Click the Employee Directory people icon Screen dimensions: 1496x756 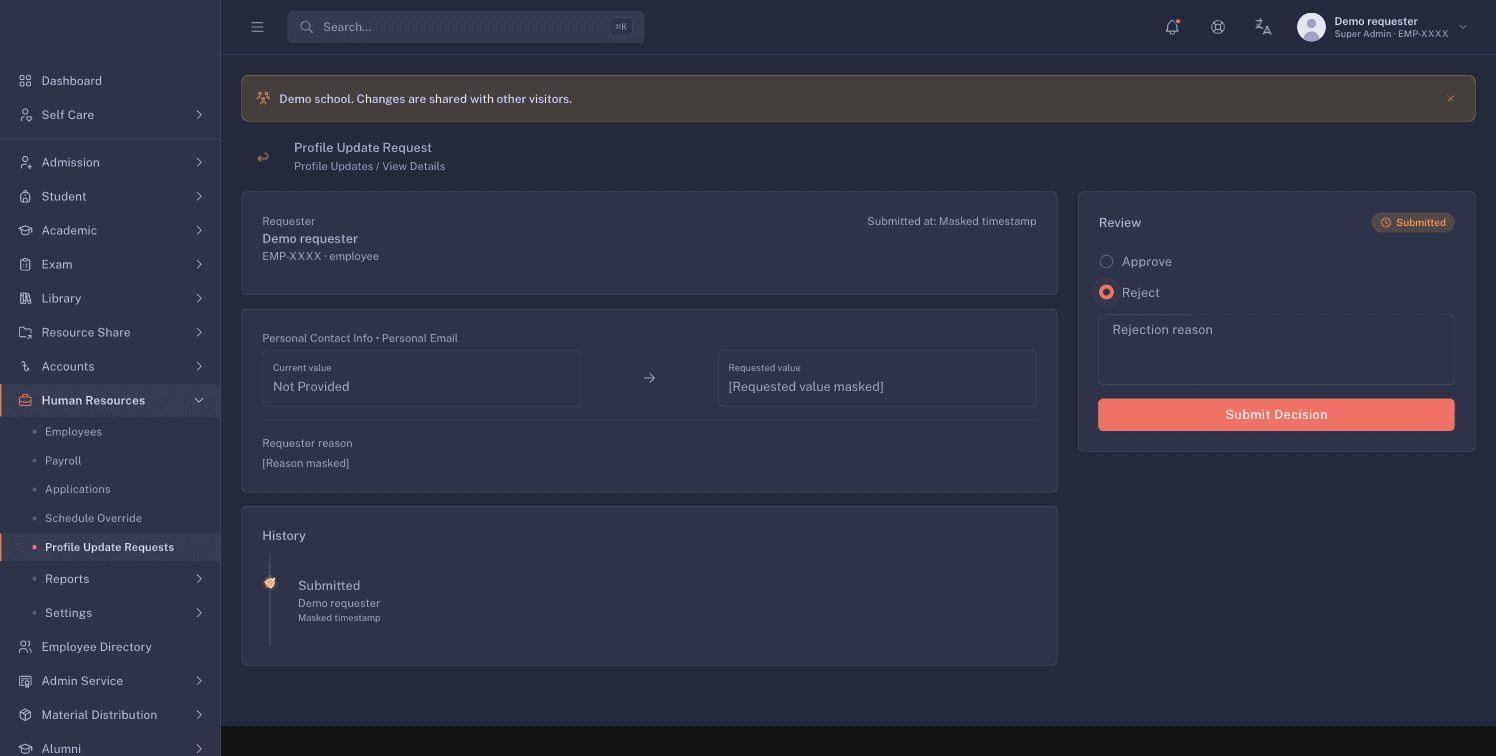pyautogui.click(x=26, y=647)
